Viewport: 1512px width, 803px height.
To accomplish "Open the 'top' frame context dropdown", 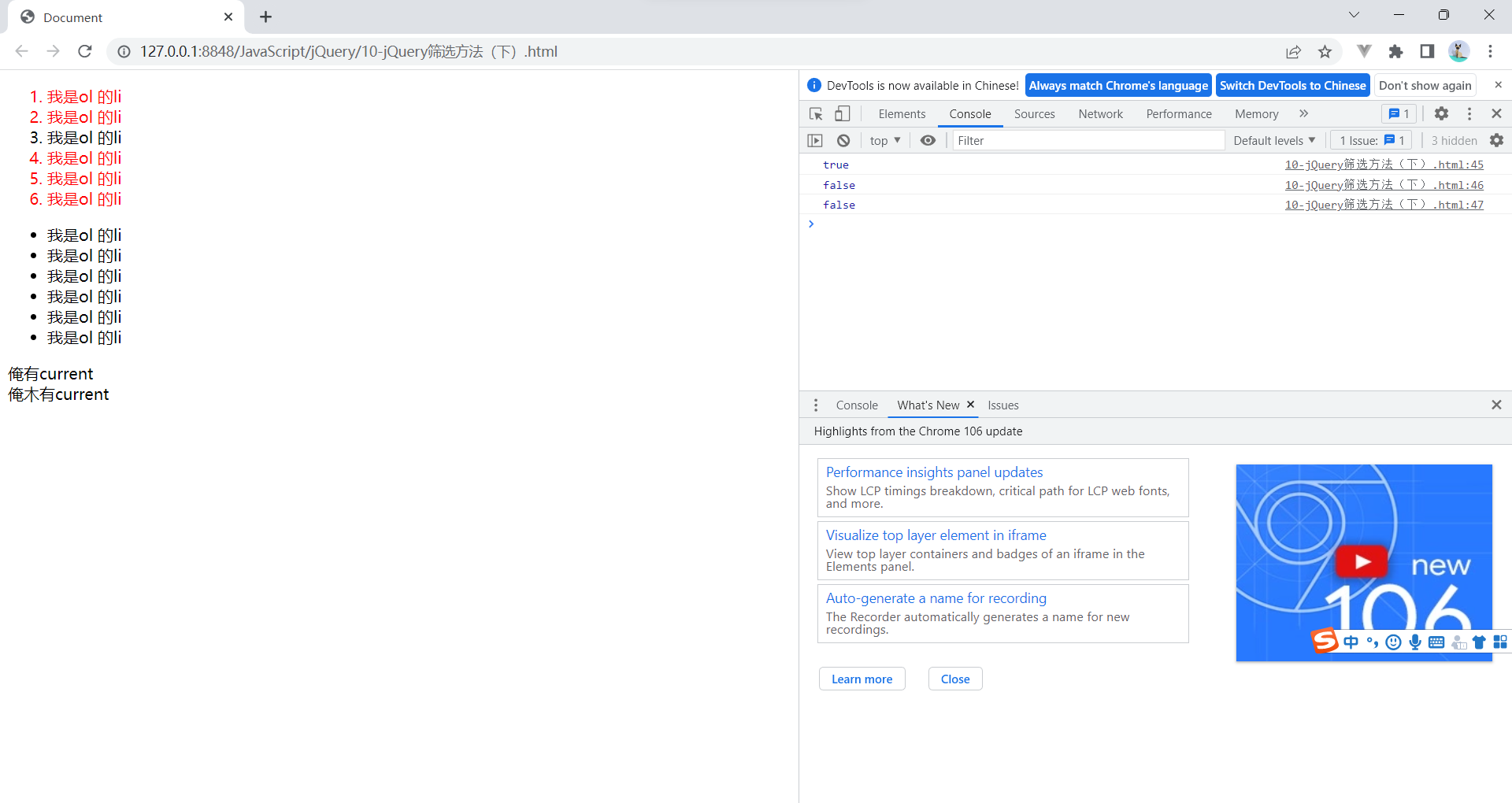I will tap(884, 140).
